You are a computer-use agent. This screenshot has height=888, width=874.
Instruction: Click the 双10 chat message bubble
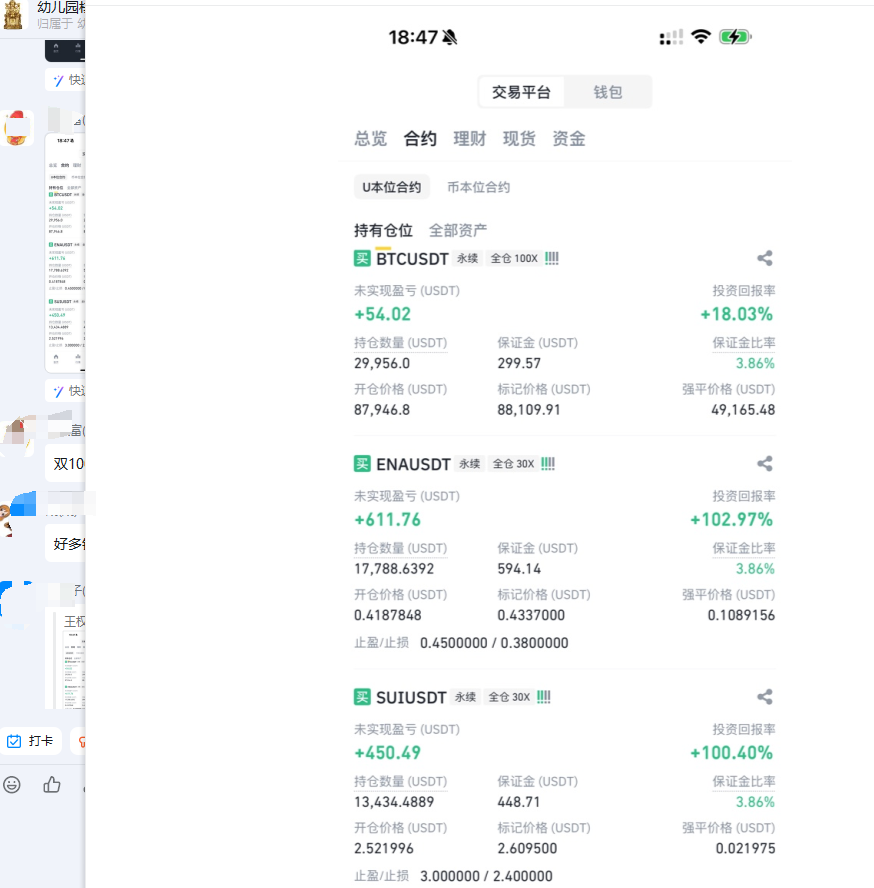click(x=65, y=464)
